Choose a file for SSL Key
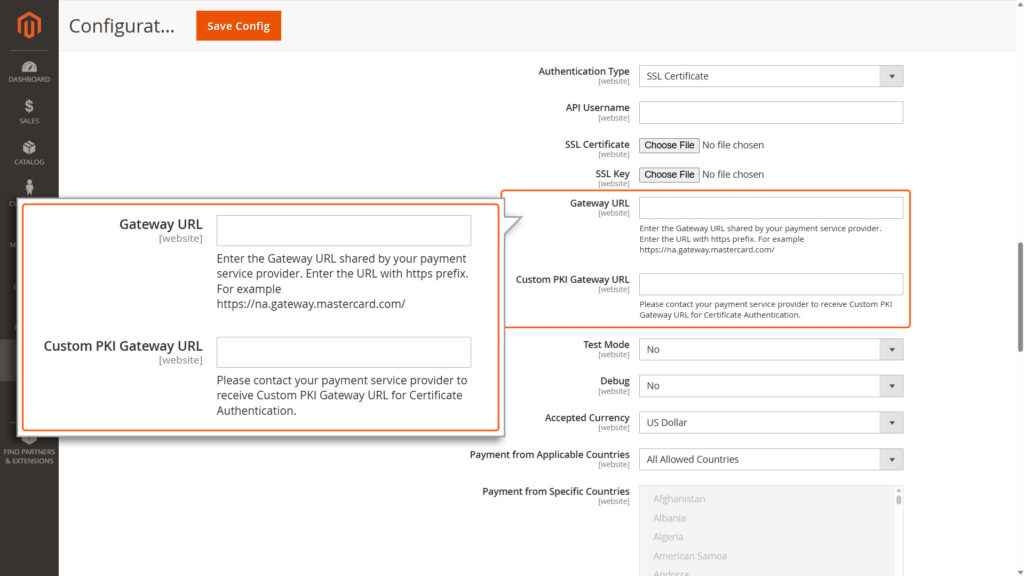Viewport: 1024px width, 576px height. [x=668, y=174]
